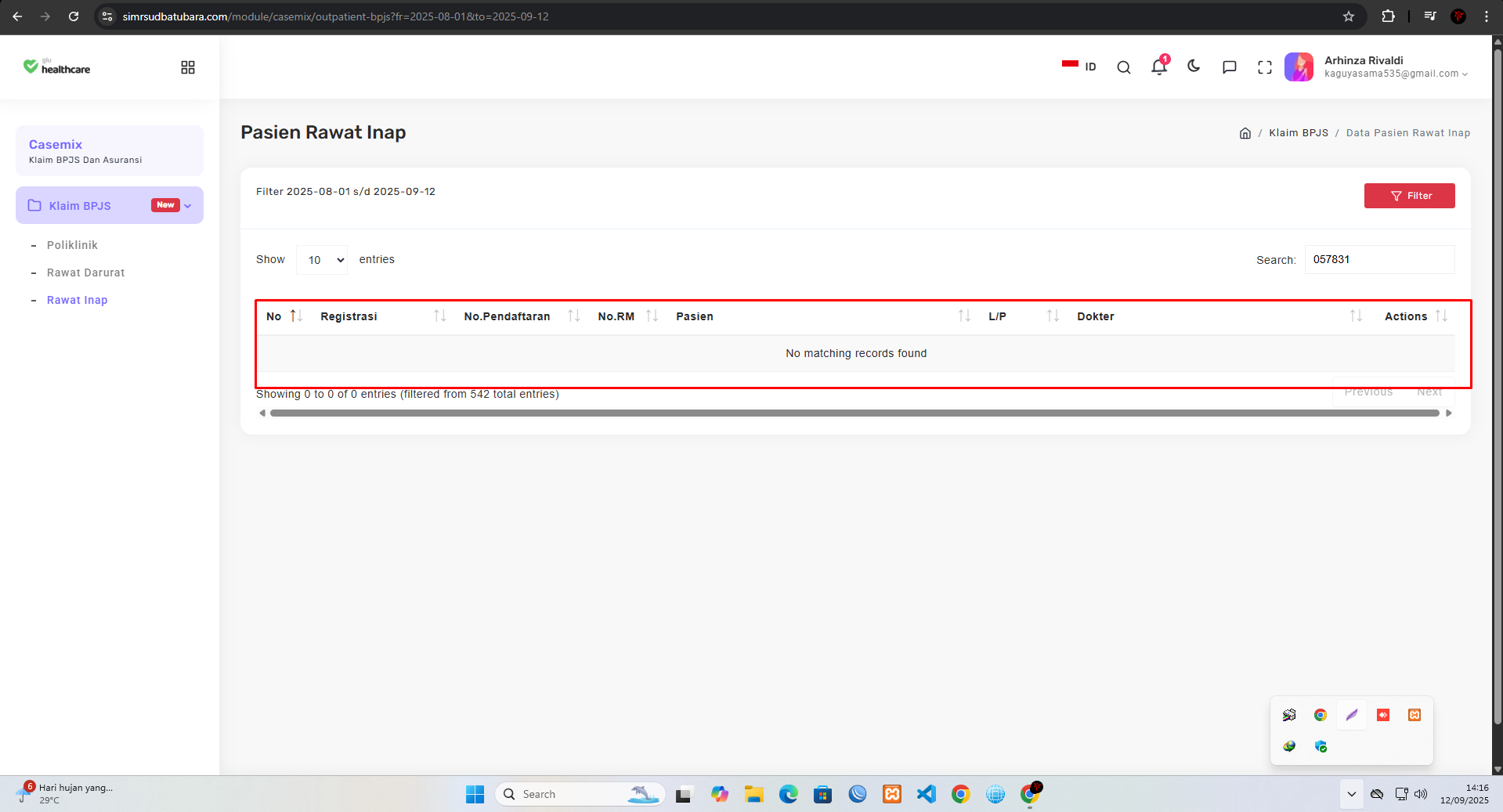The width and height of the screenshot is (1503, 812).
Task: Click the page's vertical scrollbar
Action: (x=1498, y=388)
